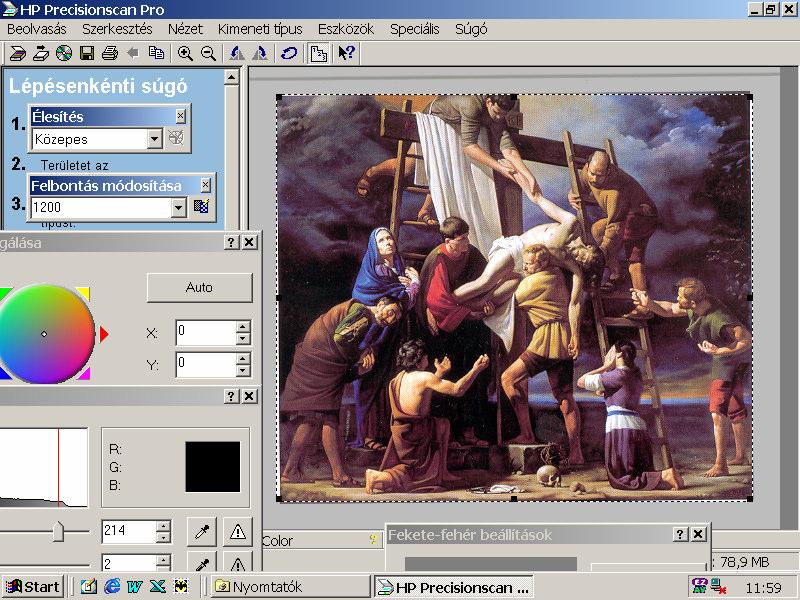
Task: Click the colorful CD disc toolbar icon
Action: point(64,53)
